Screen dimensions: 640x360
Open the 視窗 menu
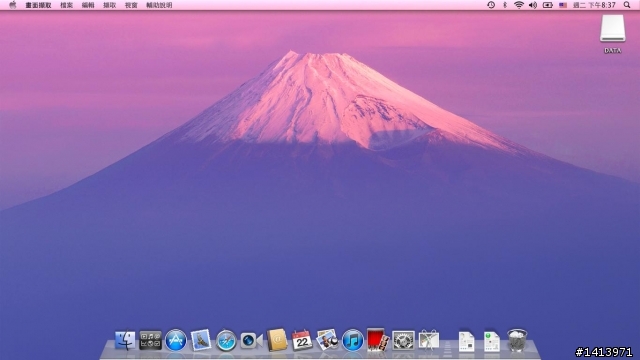[131, 5]
